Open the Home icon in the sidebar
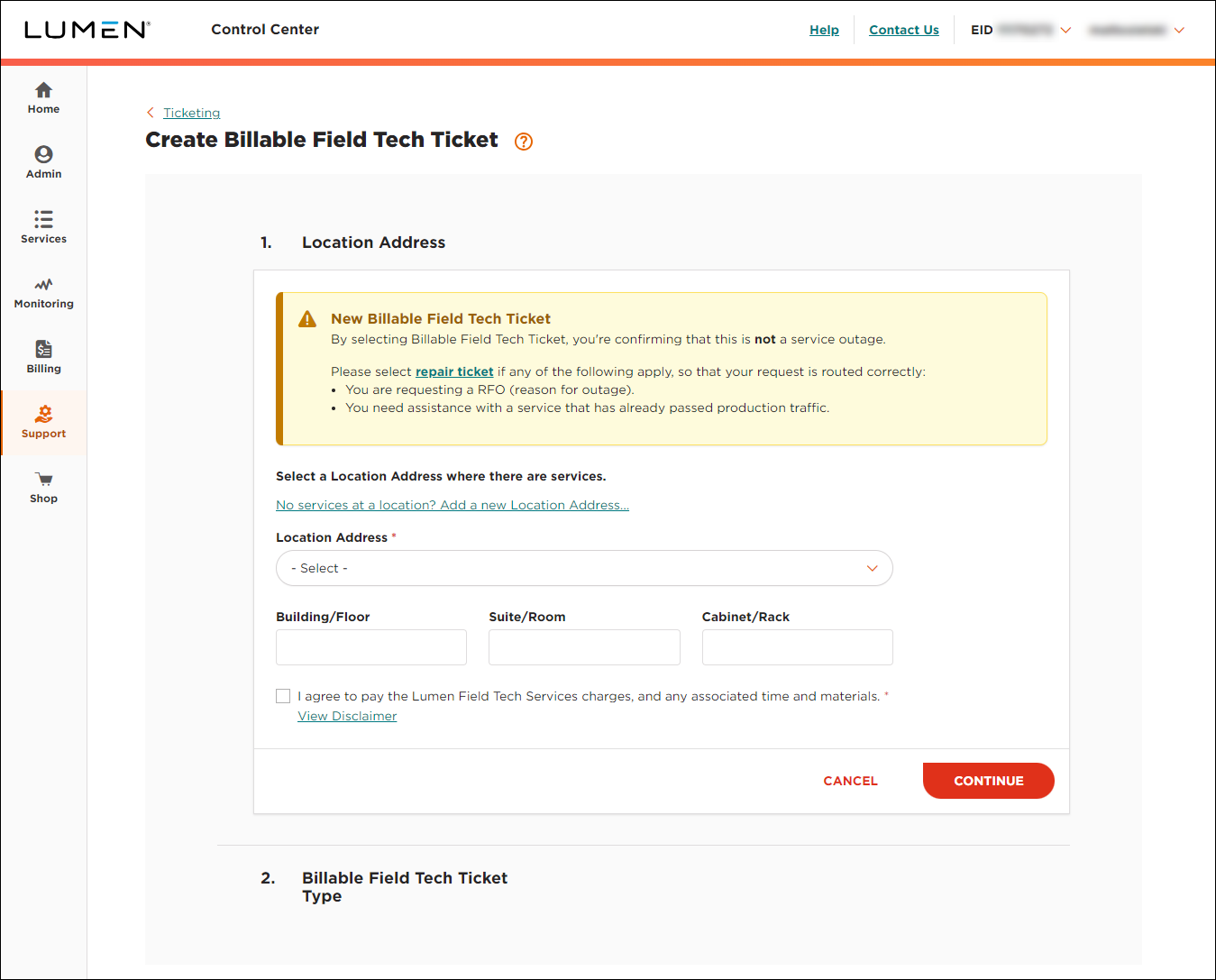 43,90
